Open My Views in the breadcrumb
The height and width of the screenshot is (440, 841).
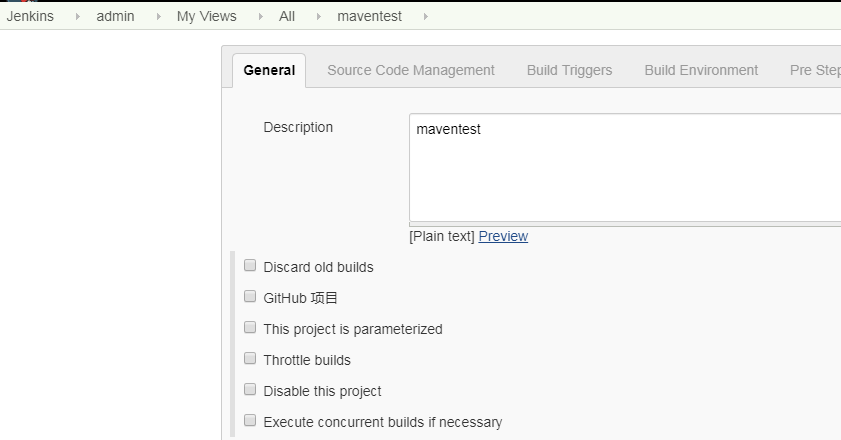(207, 16)
